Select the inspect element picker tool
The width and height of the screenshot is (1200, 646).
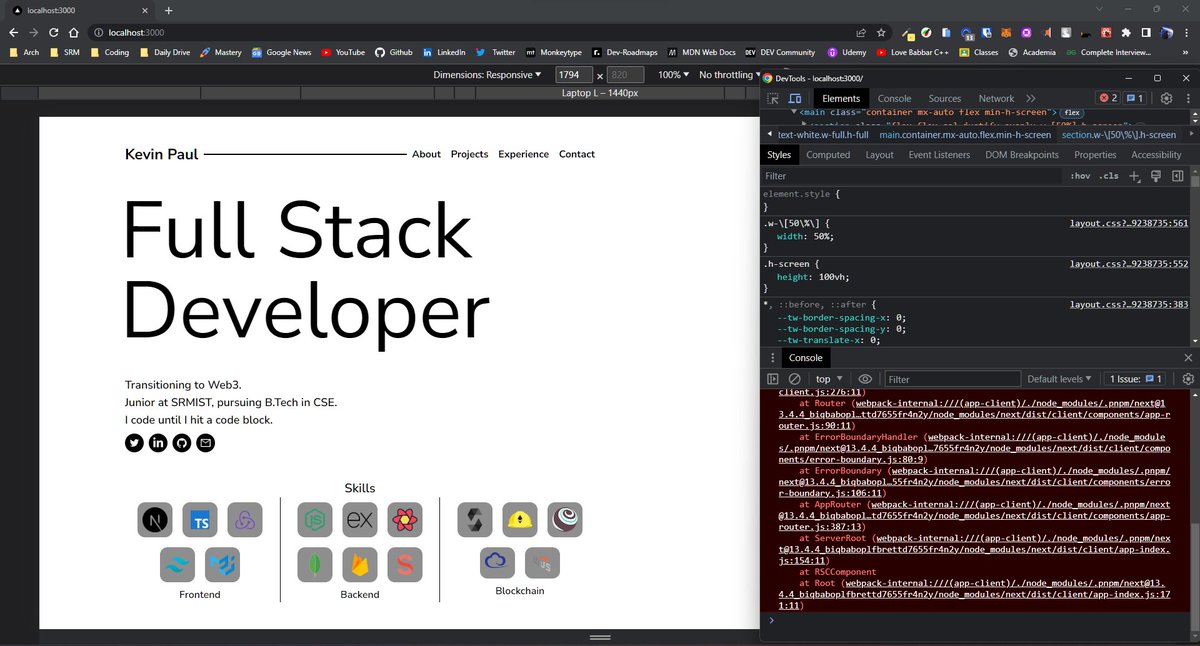[772, 98]
